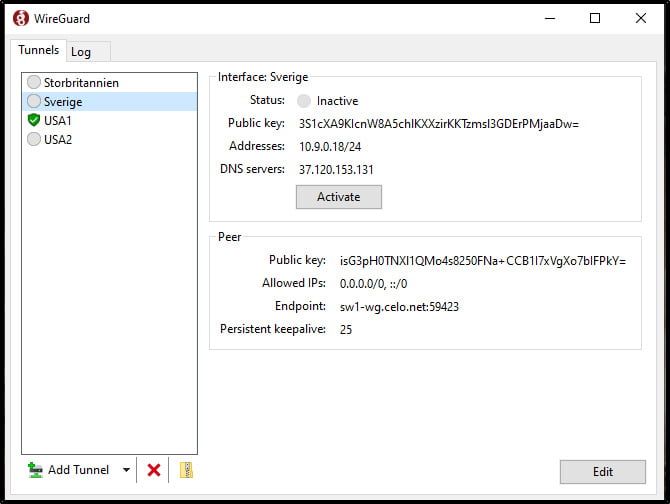Switch to the Tunnels tab
The width and height of the screenshot is (670, 504).
[x=38, y=50]
